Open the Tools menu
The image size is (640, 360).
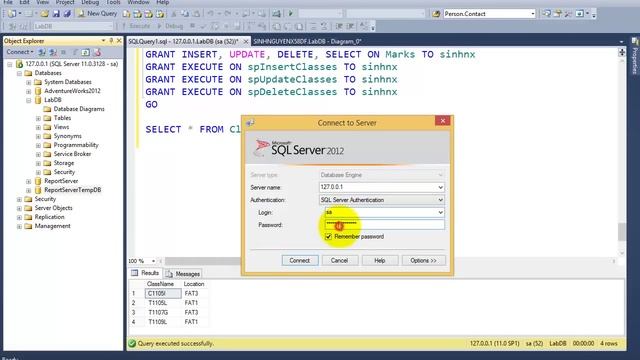[x=113, y=2]
